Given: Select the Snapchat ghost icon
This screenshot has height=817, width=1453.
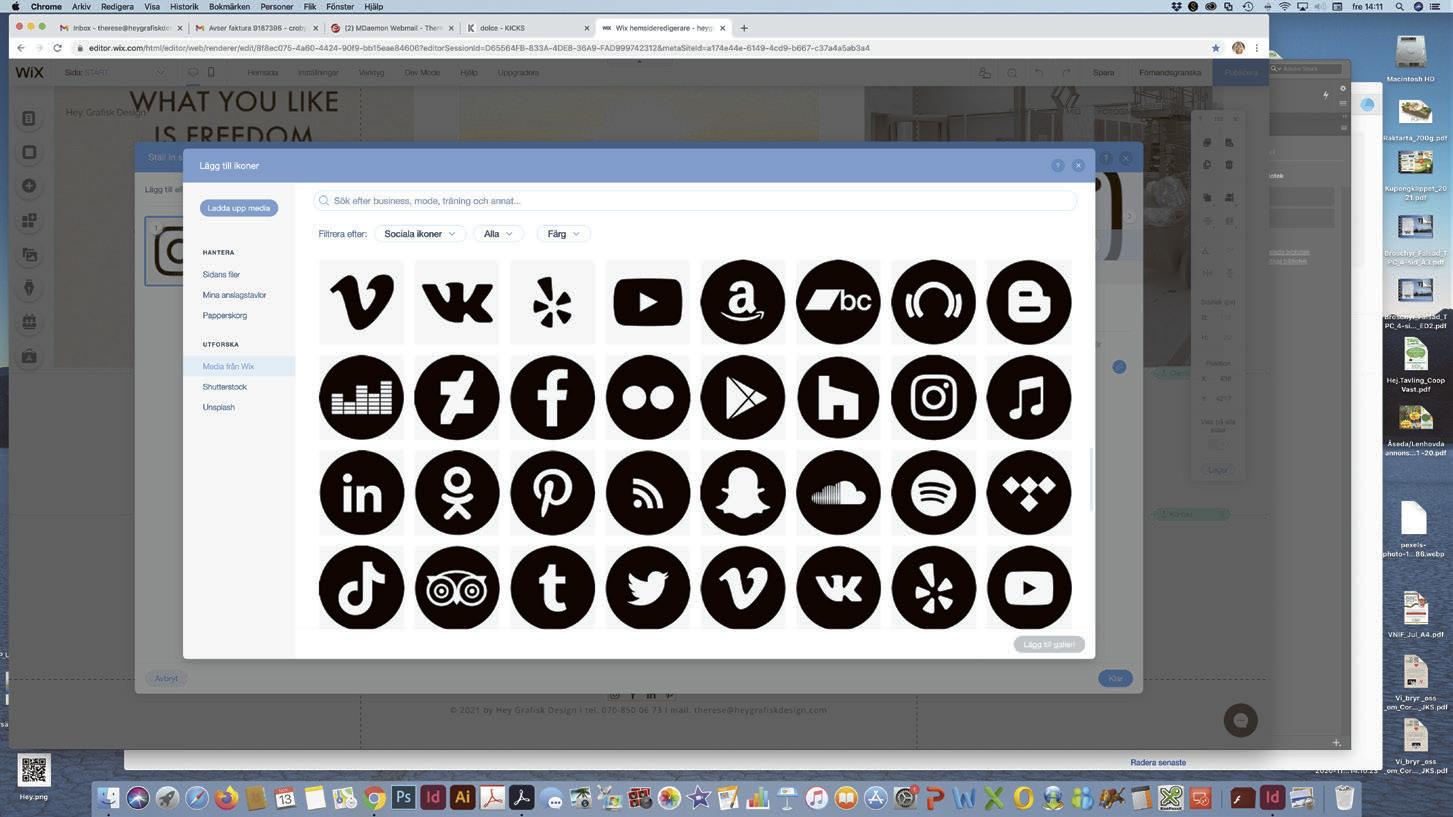Looking at the screenshot, I should click(x=743, y=493).
